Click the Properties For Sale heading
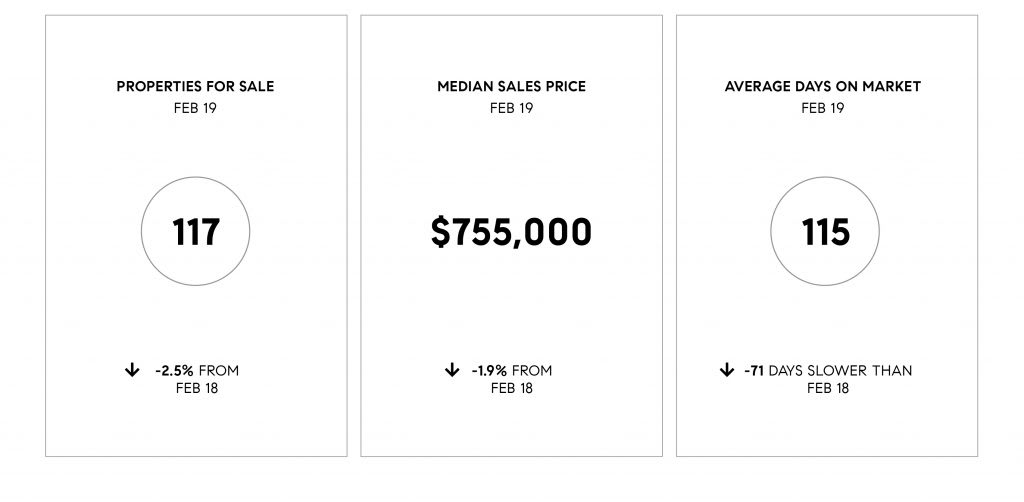 pyautogui.click(x=195, y=87)
